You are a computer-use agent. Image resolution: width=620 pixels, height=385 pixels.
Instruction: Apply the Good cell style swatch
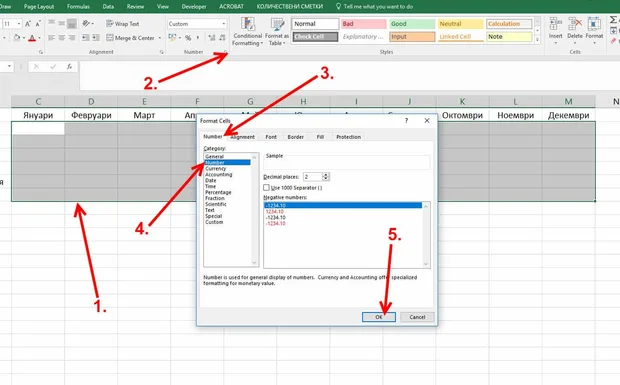pyautogui.click(x=412, y=24)
